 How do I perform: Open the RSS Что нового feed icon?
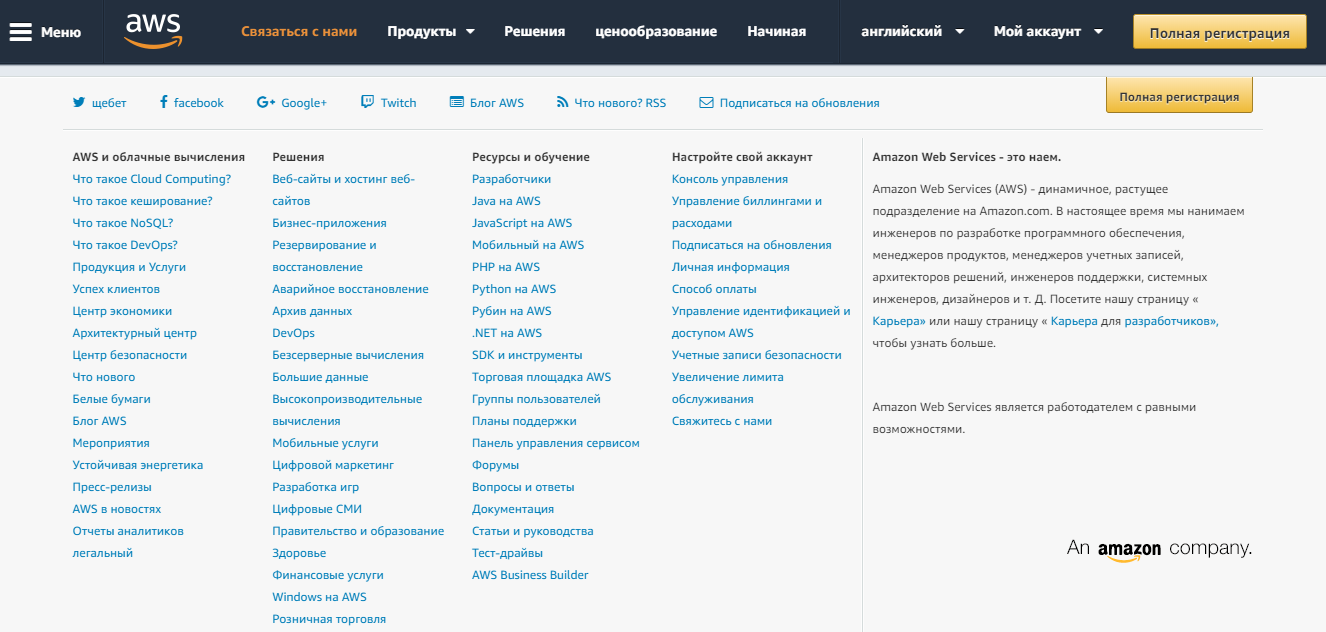tap(563, 102)
